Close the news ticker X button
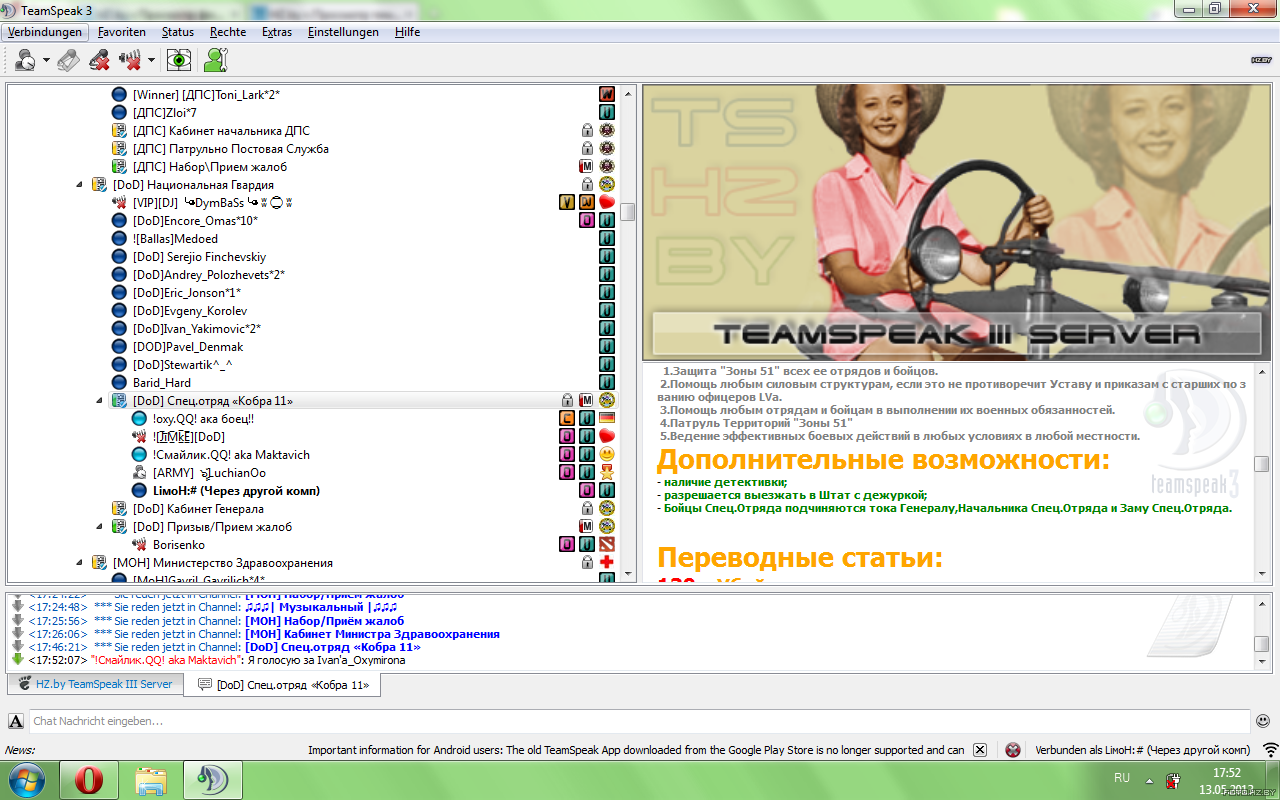The image size is (1280, 800). tap(980, 750)
